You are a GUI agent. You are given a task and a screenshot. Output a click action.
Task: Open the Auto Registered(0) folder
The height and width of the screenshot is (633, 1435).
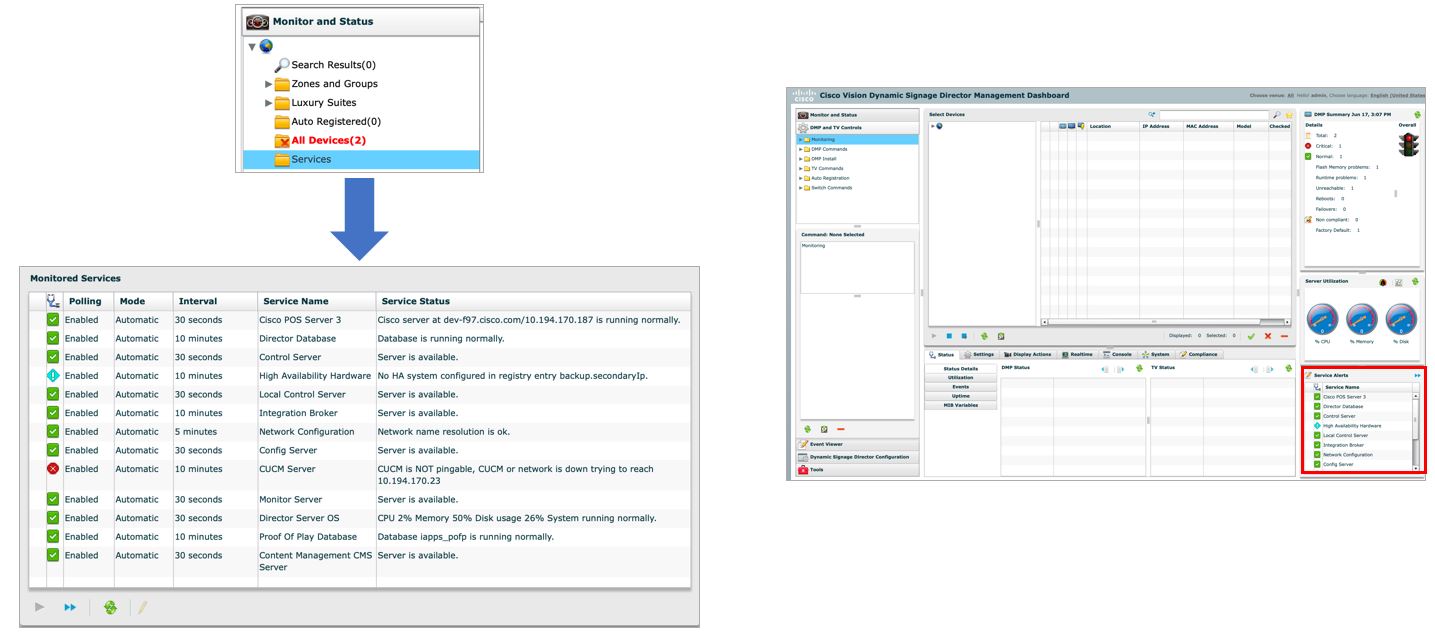click(x=335, y=121)
